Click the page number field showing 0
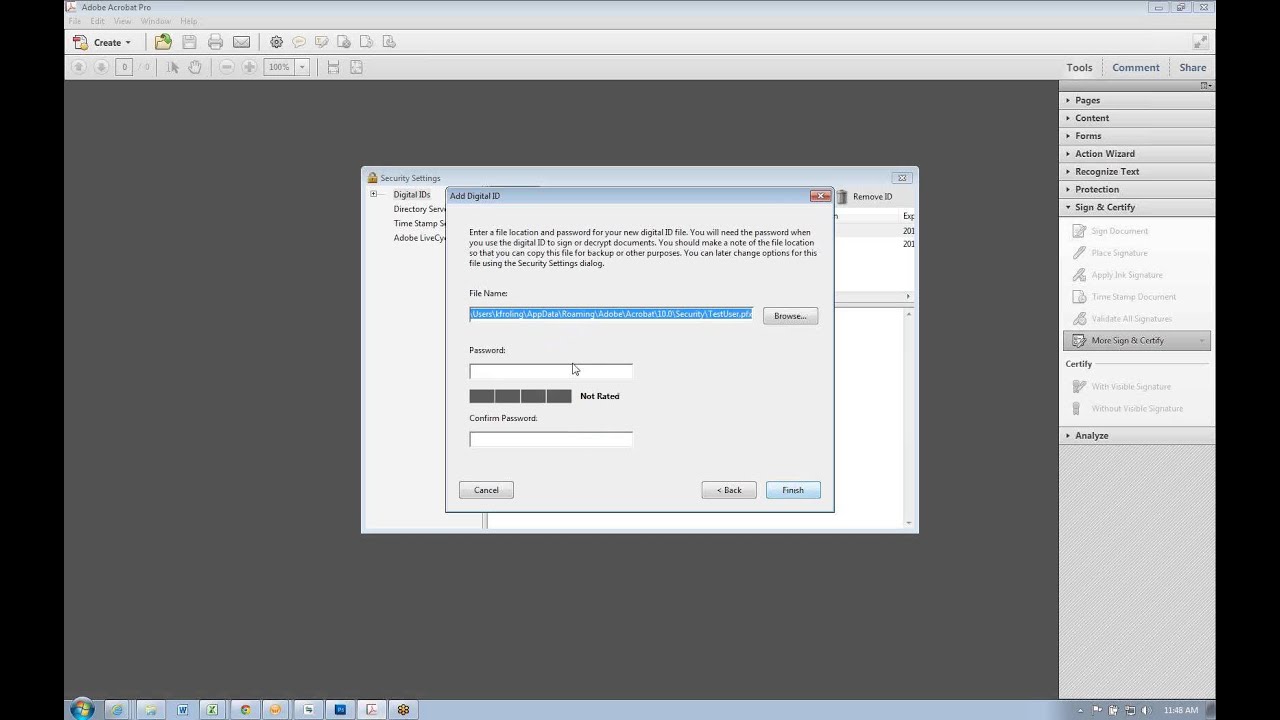Screen dimensions: 1280x720 tap(124, 67)
